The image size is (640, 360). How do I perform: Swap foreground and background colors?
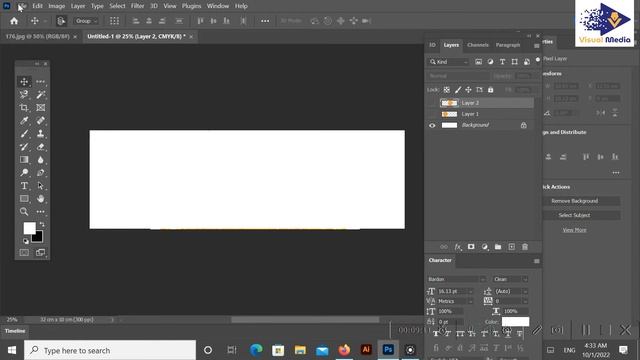(42, 224)
